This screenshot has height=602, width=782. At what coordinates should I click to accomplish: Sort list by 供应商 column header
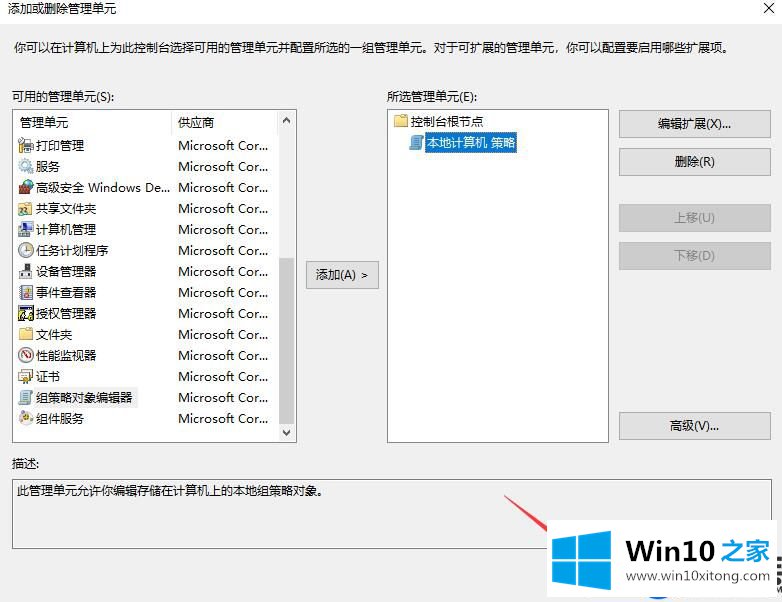click(222, 122)
